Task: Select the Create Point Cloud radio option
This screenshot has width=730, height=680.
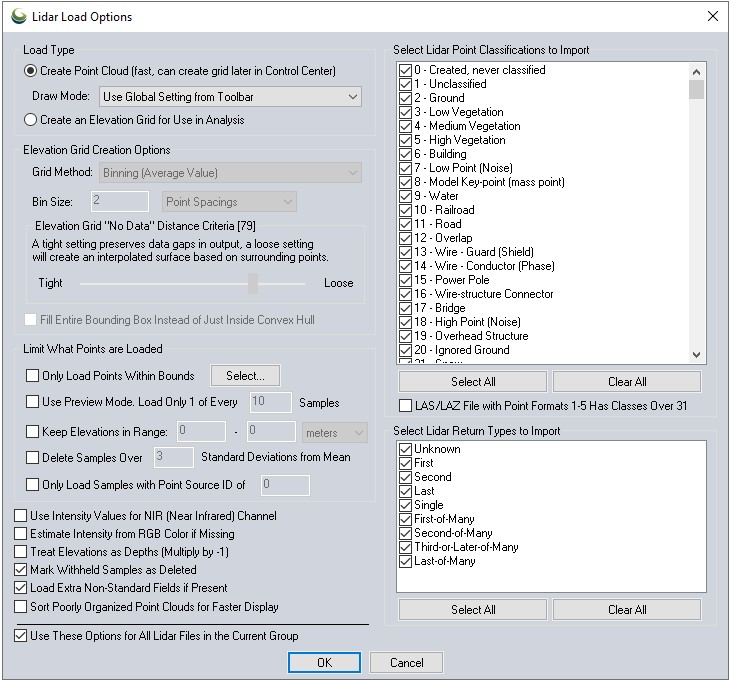Action: [32, 71]
